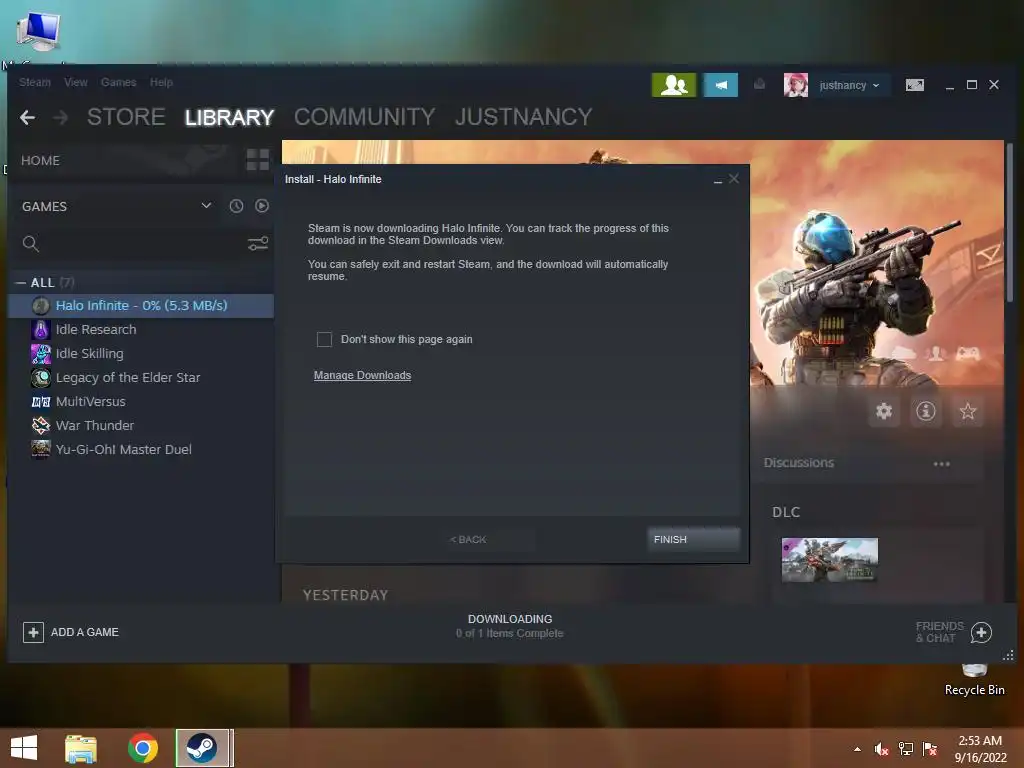Show hidden system tray icons
This screenshot has height=768, width=1024.
point(857,749)
